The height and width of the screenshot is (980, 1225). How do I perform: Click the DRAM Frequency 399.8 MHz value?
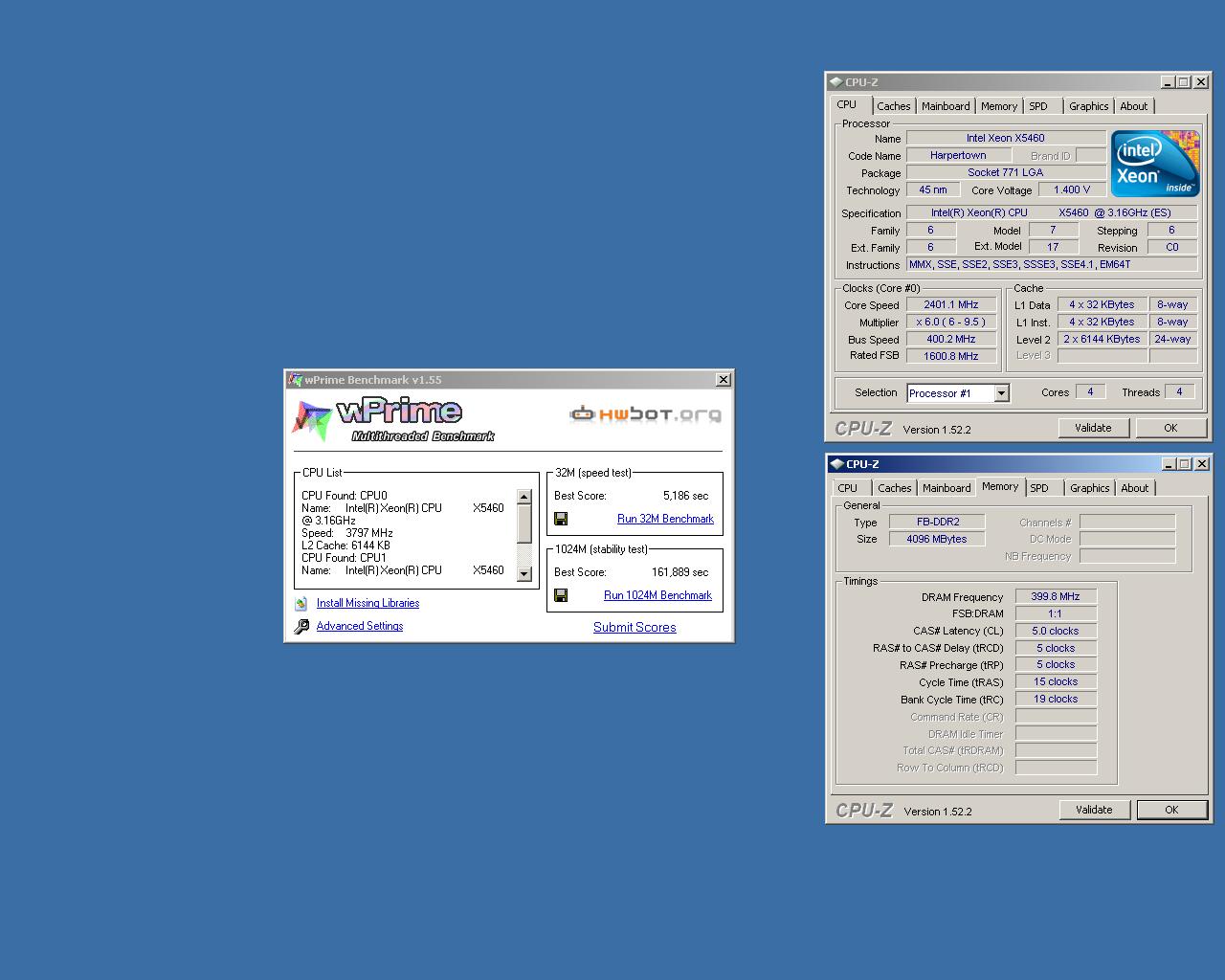(x=1056, y=596)
